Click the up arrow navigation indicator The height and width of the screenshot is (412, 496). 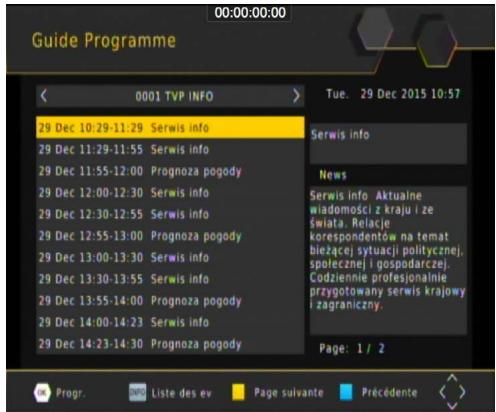(x=452, y=378)
